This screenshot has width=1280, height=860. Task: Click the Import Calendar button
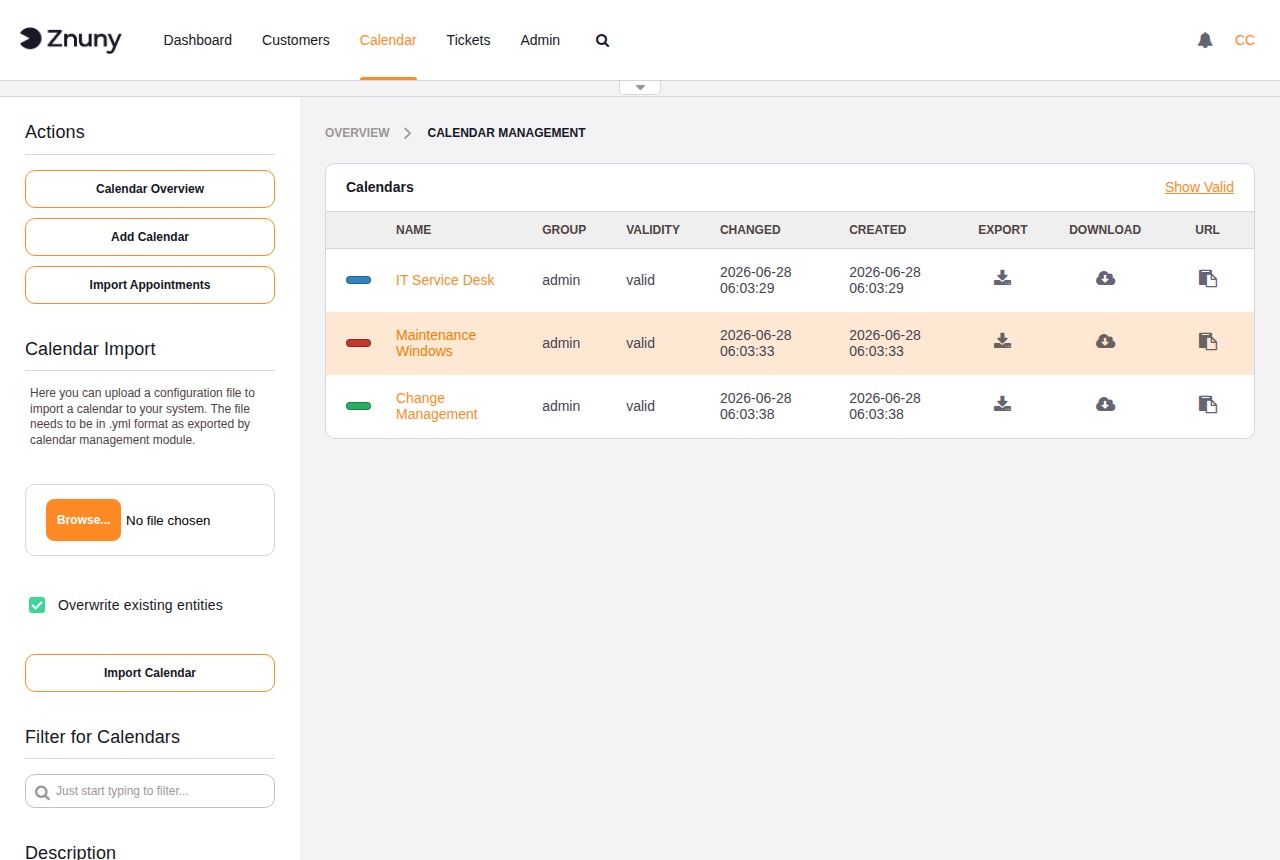click(150, 673)
